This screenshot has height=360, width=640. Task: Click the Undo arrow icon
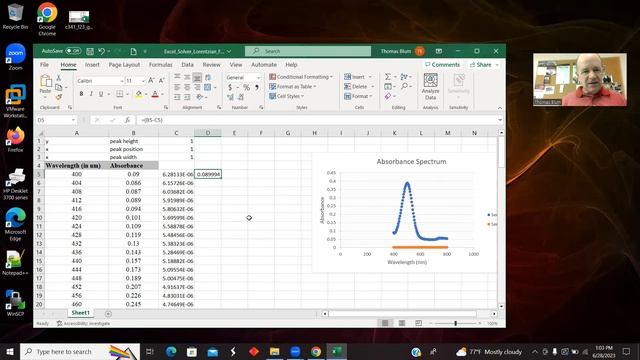point(102,51)
